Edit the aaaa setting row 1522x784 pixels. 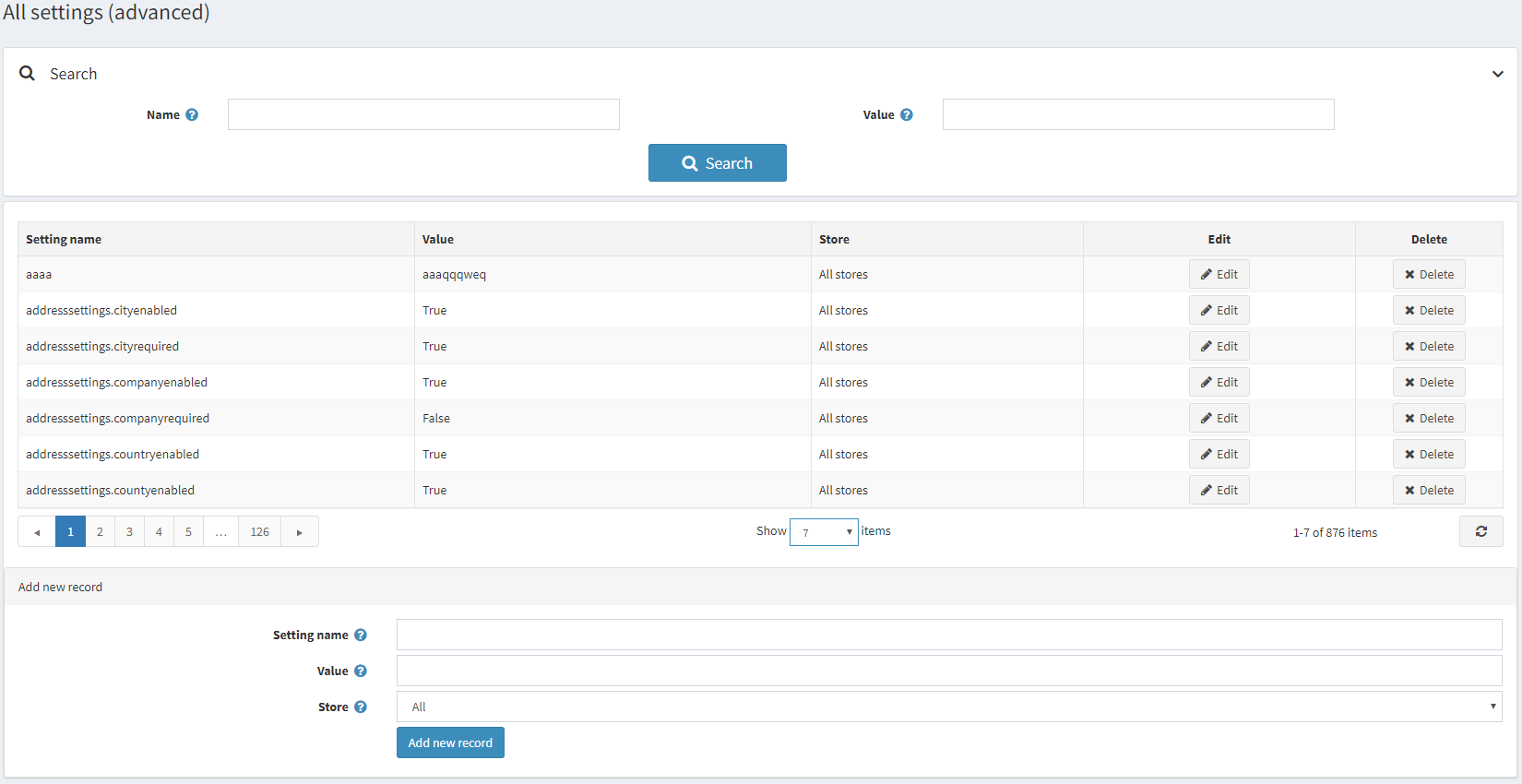[1219, 275]
